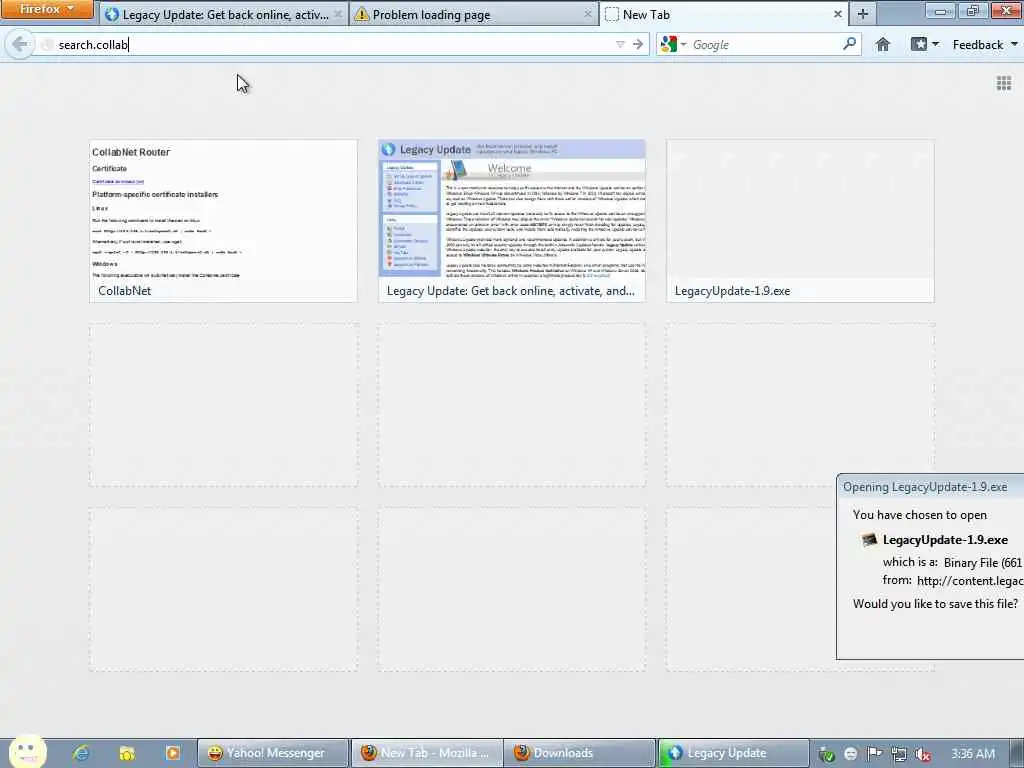Click the exe file icon in dialog
The height and width of the screenshot is (768, 1024).
[x=869, y=539]
